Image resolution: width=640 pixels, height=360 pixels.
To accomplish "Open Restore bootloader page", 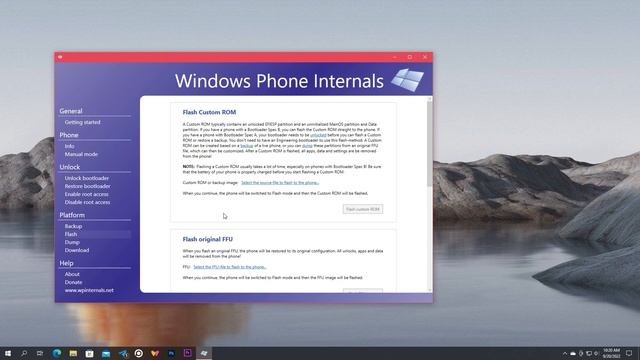I will point(87,186).
